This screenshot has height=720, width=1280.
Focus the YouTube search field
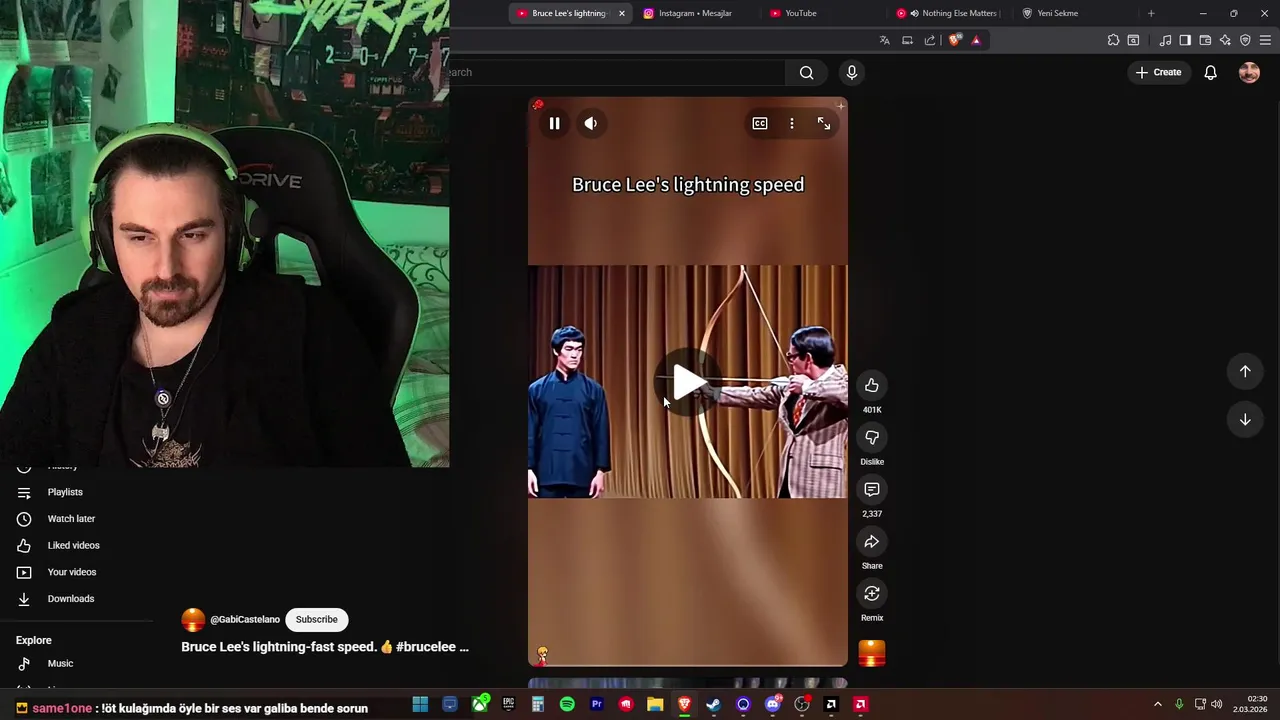617,72
